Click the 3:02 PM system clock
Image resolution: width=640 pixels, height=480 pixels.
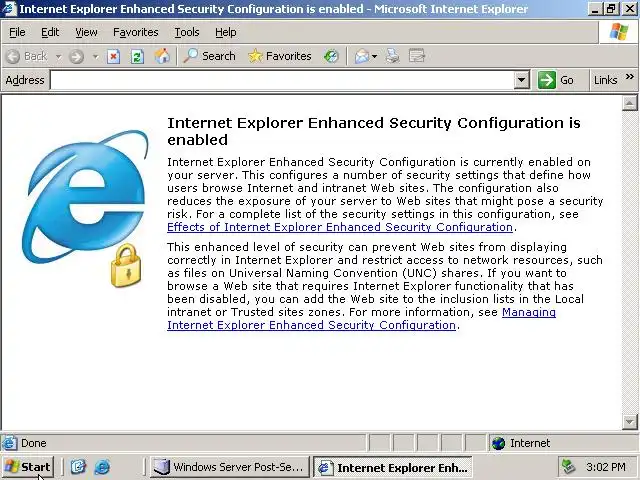606,467
